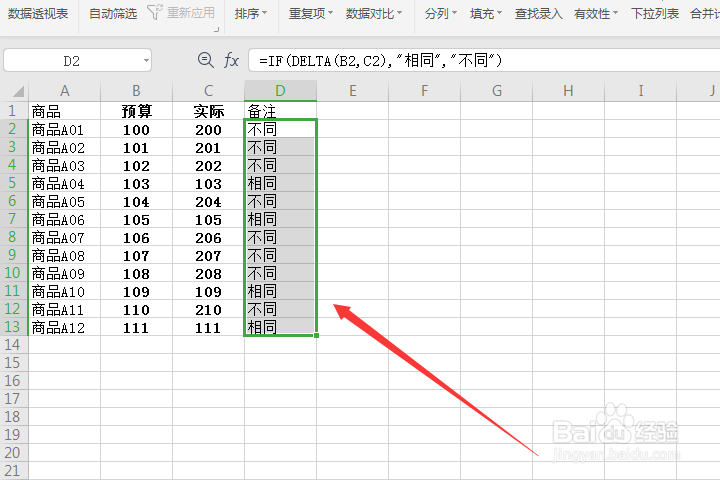Image resolution: width=720 pixels, height=480 pixels.
Task: Click the fill handle of selection
Action: (x=316, y=335)
